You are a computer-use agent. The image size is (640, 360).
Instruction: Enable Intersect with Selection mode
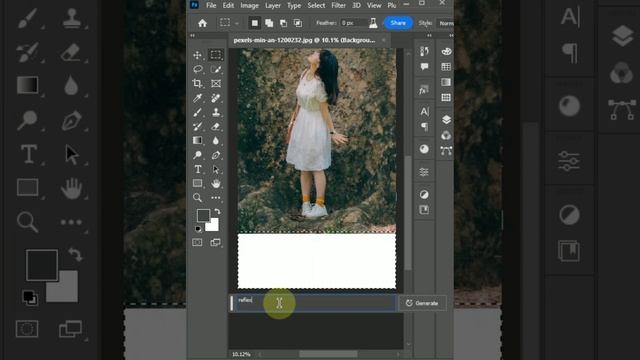point(298,23)
